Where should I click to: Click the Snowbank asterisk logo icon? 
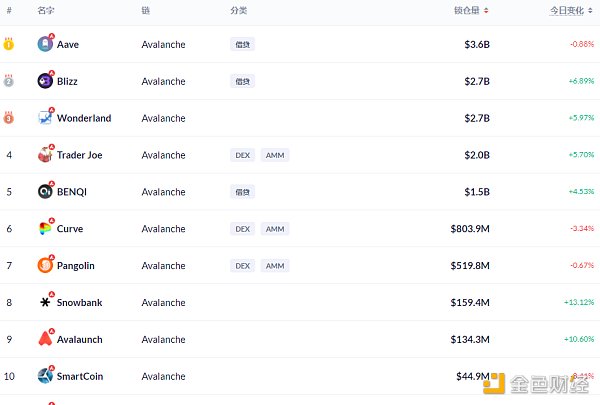45,302
